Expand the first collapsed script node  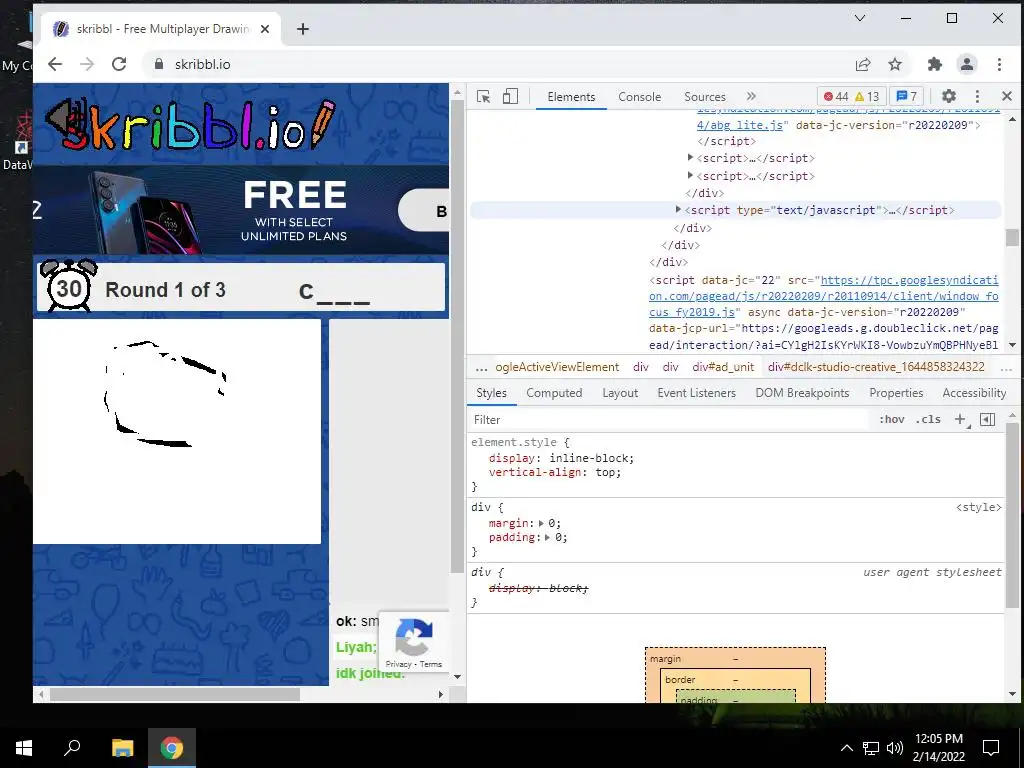click(x=690, y=157)
